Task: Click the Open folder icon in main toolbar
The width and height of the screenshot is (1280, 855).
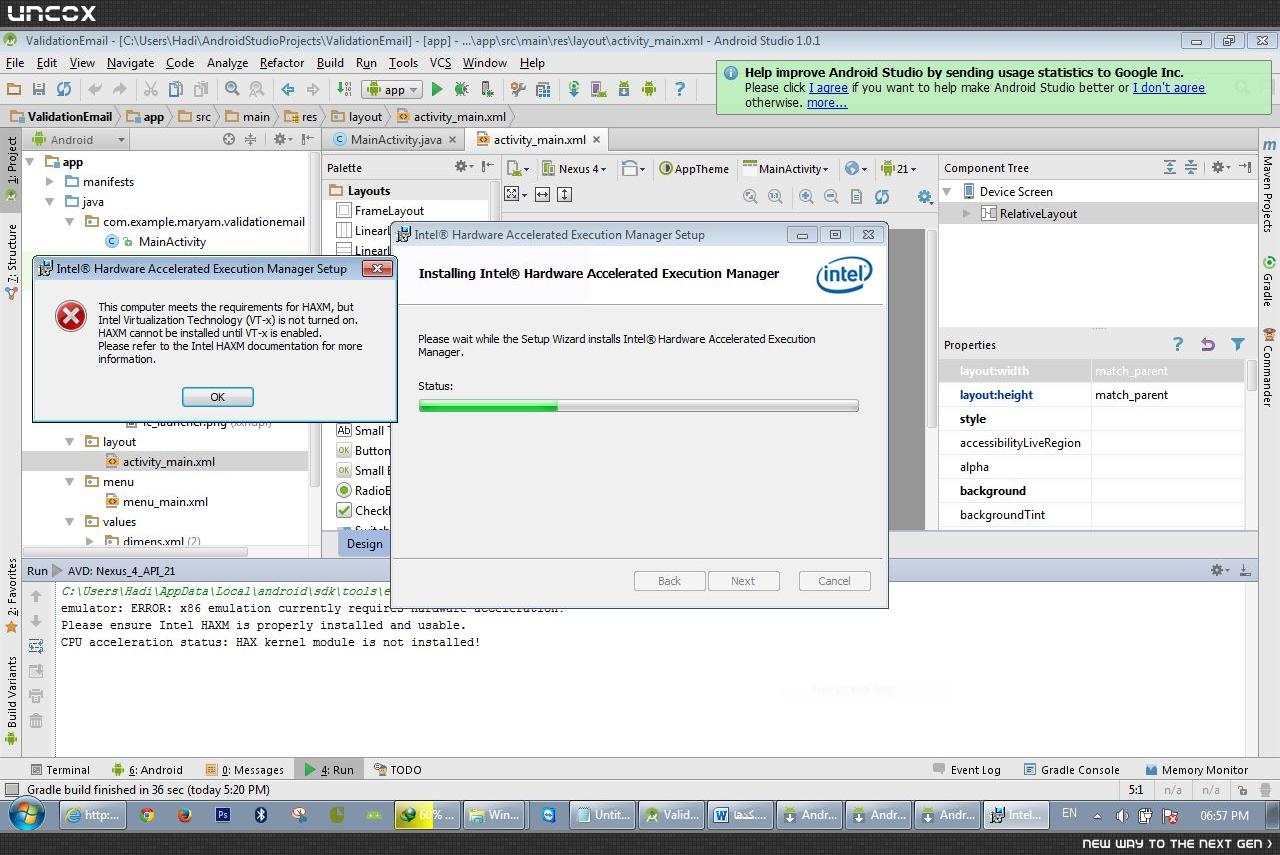Action: coord(14,89)
